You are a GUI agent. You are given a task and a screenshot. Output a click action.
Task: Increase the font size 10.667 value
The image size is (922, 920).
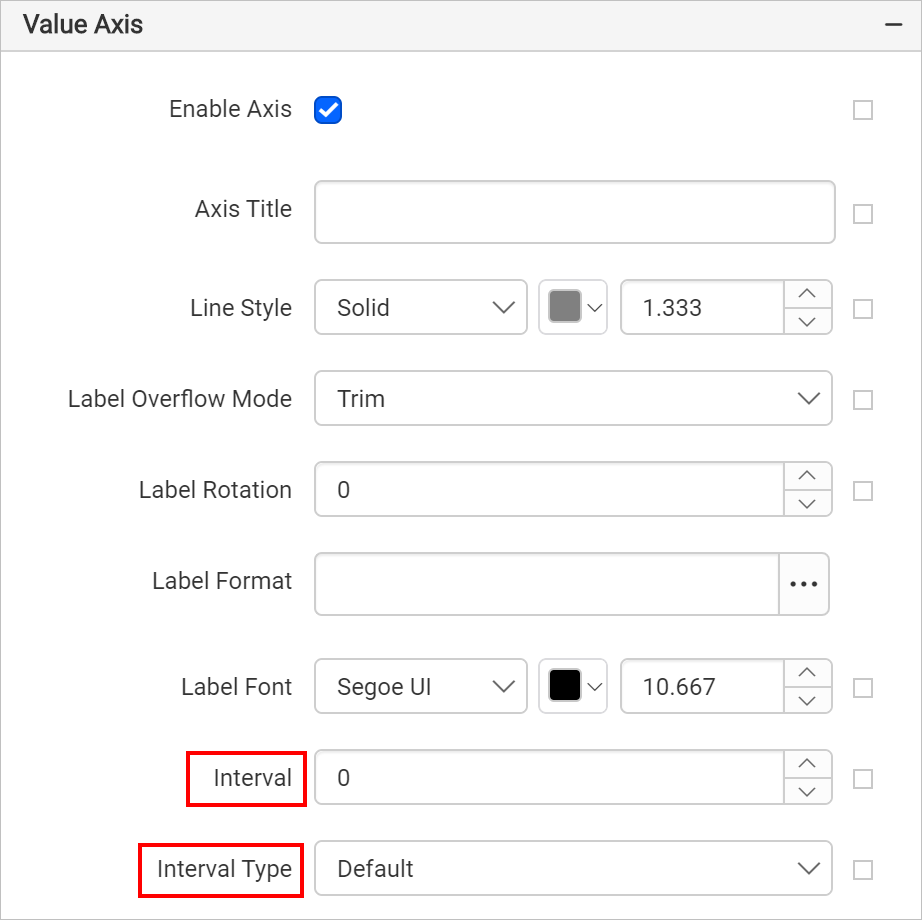(807, 673)
